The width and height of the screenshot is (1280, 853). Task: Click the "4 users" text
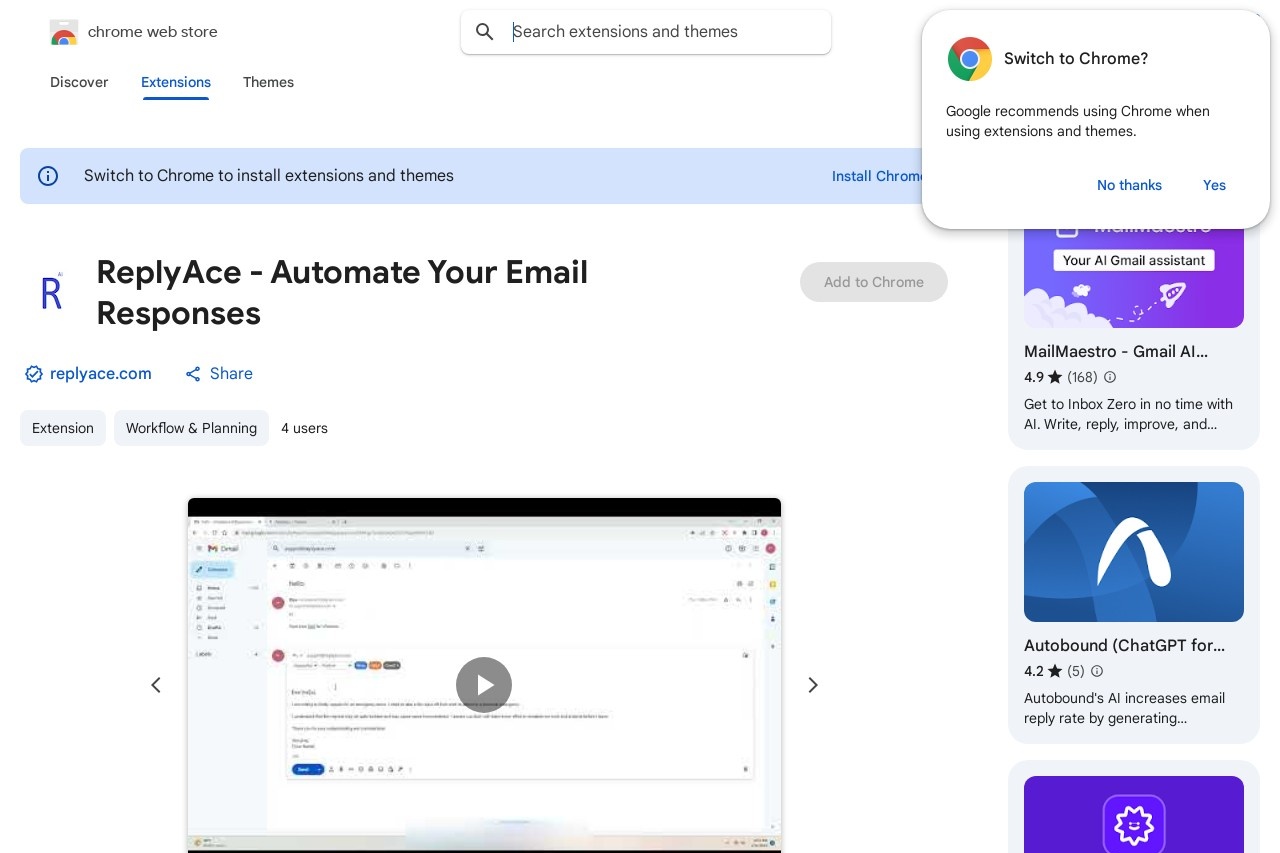304,428
